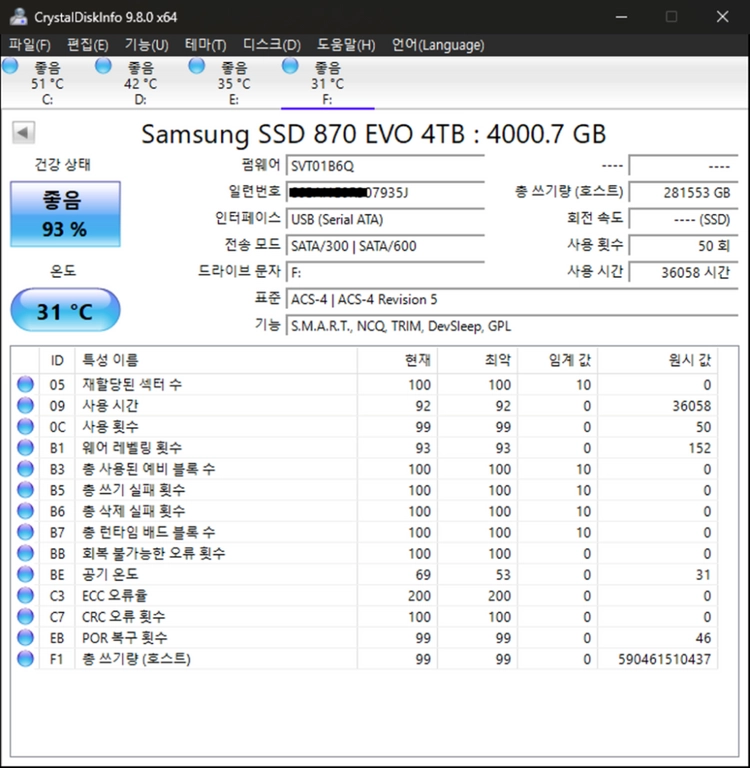Select the ECC 오류율 attribute row
750x768 pixels.
click(364, 595)
